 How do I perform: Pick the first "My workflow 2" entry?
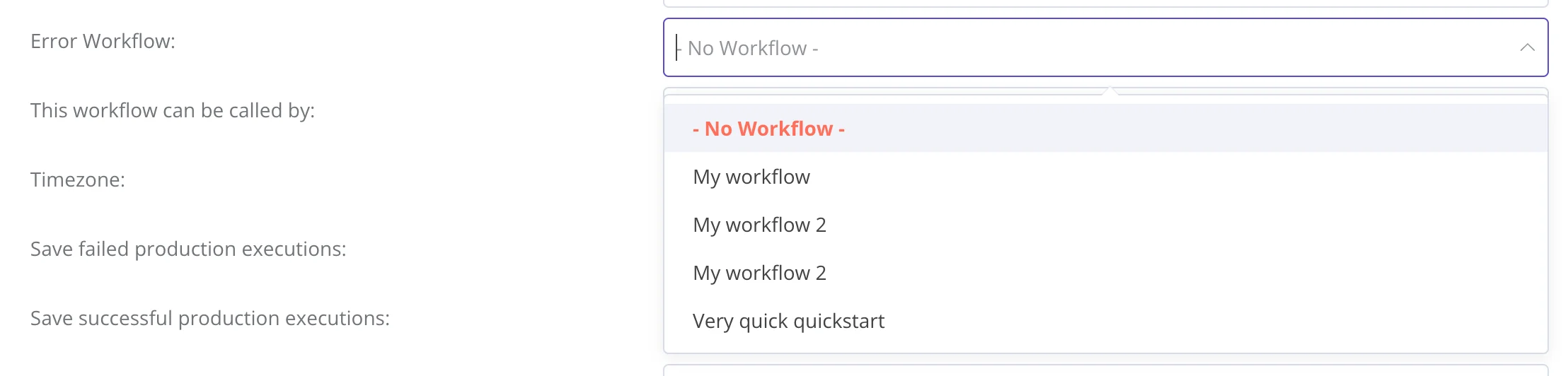759,225
